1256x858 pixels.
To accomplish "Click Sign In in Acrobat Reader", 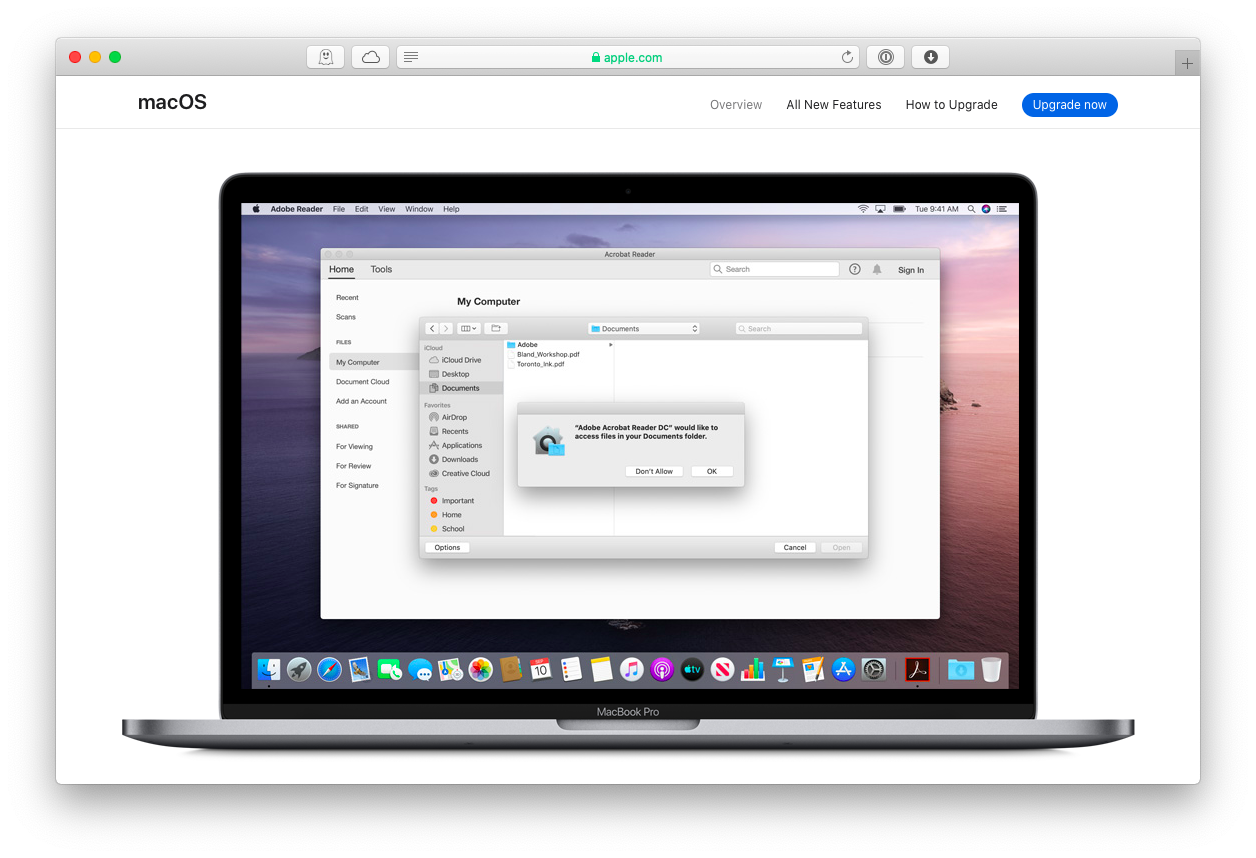I will (x=911, y=270).
